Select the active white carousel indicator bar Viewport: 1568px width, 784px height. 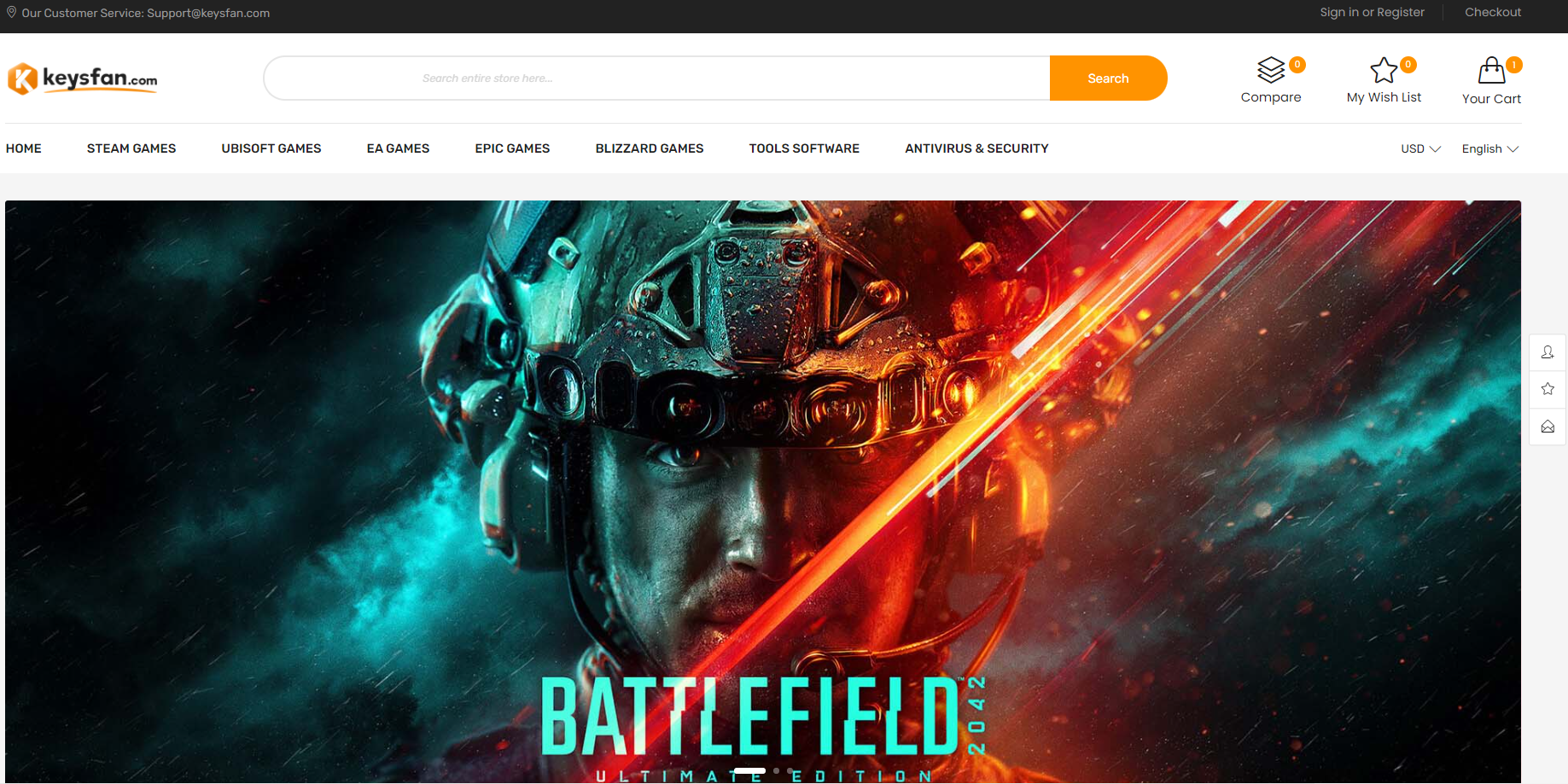(x=749, y=770)
